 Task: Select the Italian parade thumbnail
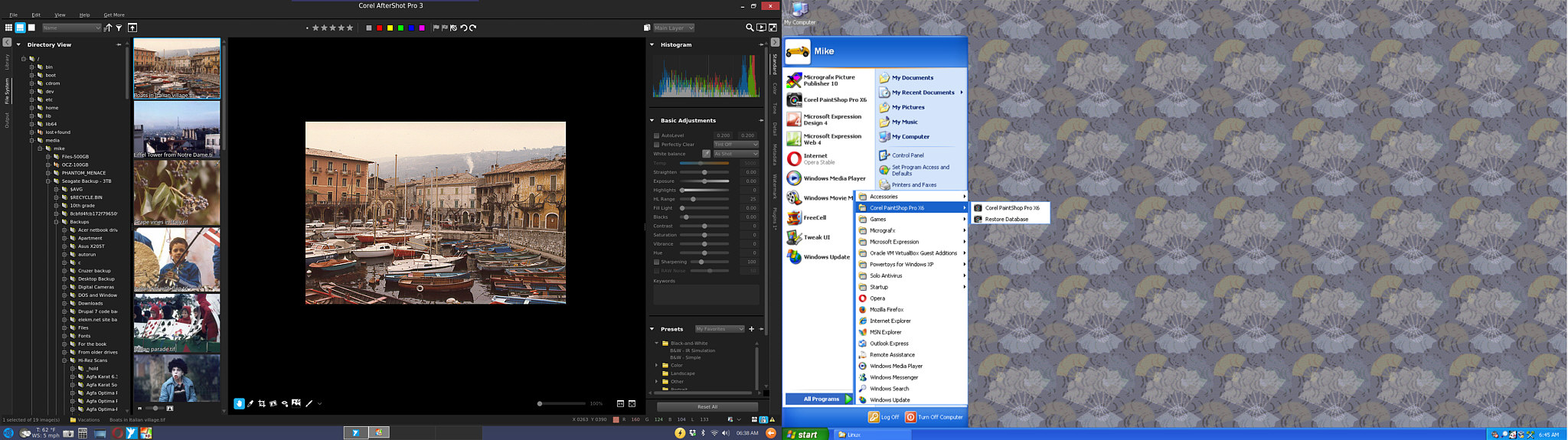click(177, 324)
